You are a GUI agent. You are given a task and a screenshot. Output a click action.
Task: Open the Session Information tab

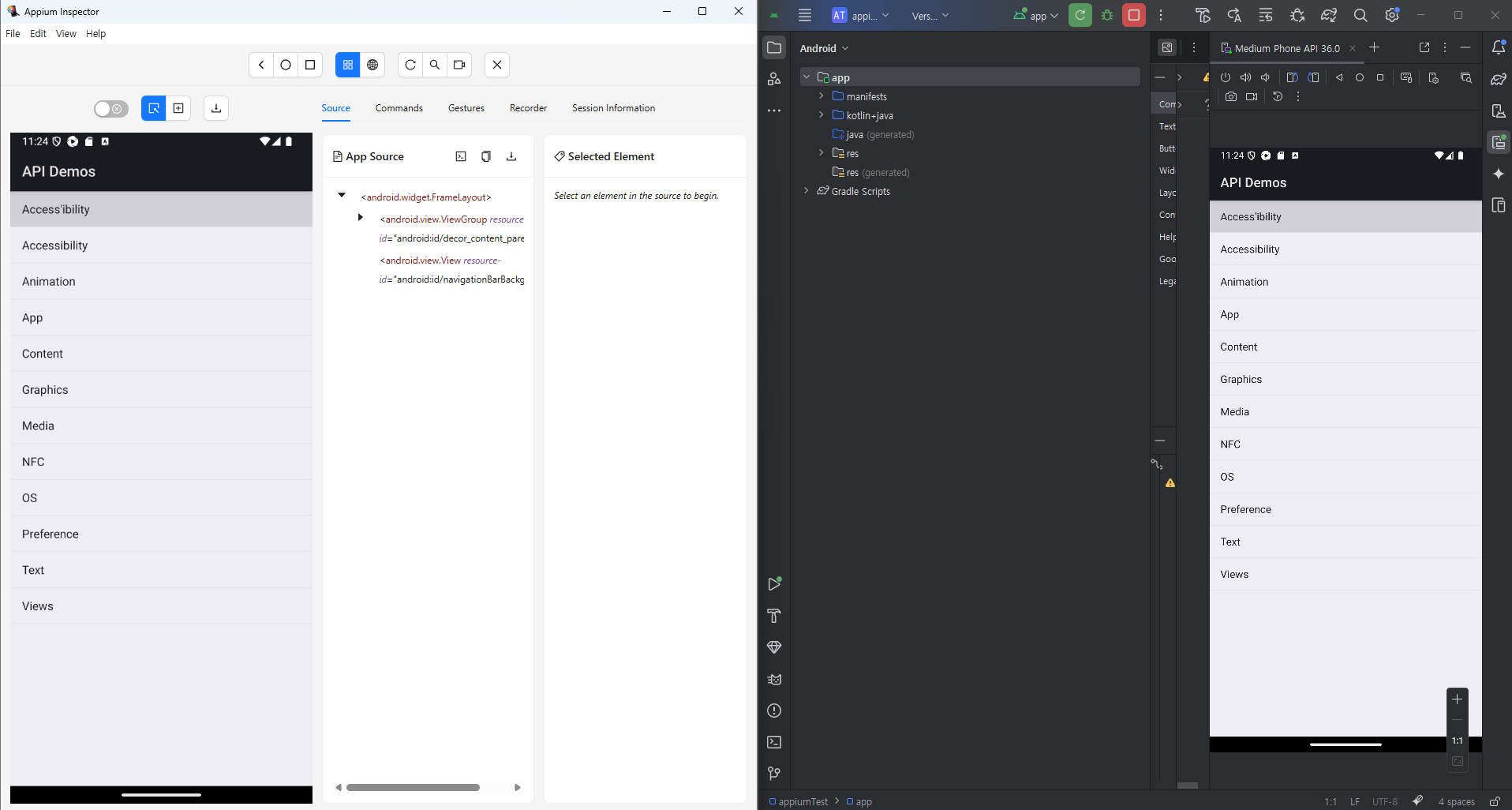[x=613, y=108]
